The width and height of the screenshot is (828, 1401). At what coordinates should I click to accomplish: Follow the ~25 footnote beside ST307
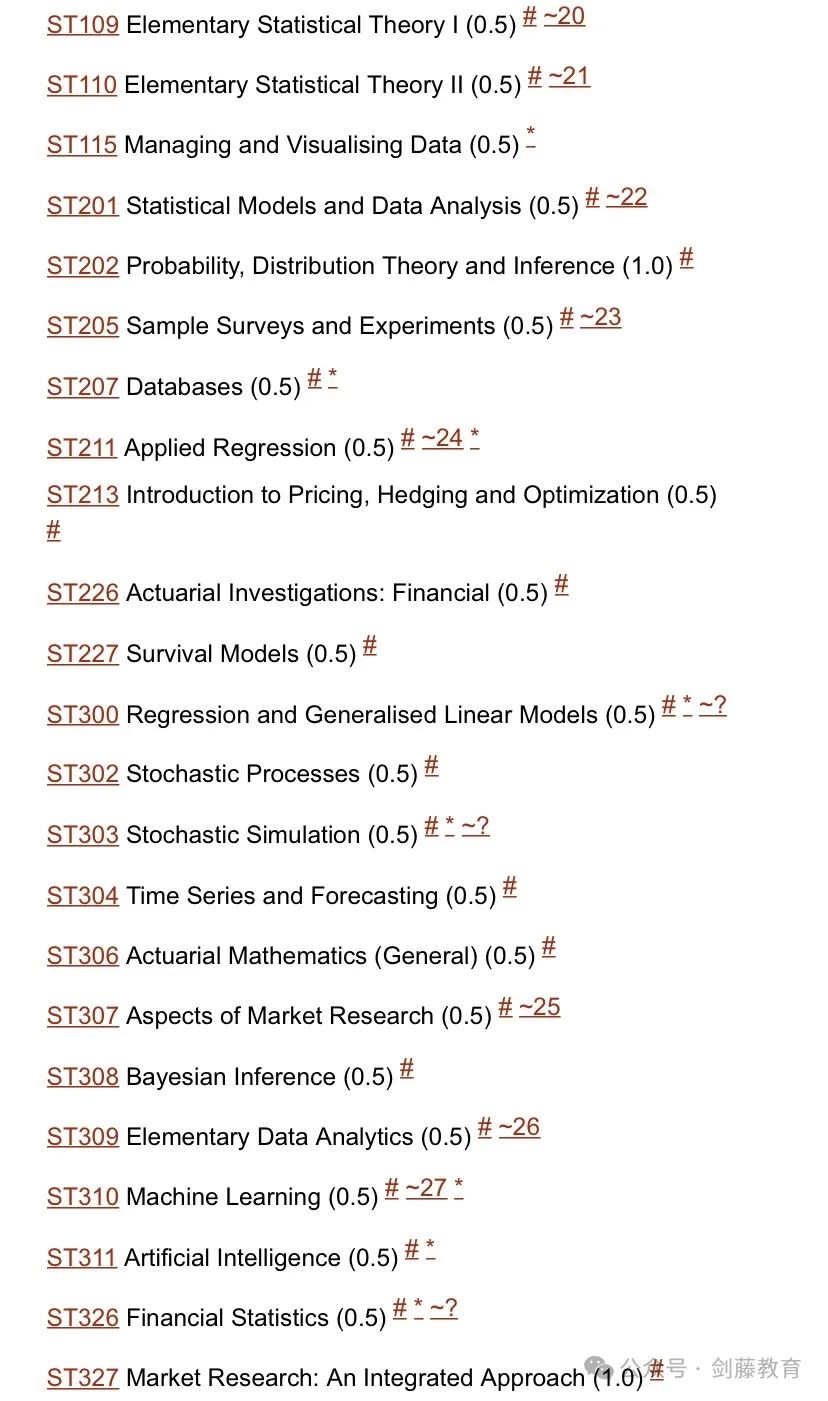(540, 1007)
